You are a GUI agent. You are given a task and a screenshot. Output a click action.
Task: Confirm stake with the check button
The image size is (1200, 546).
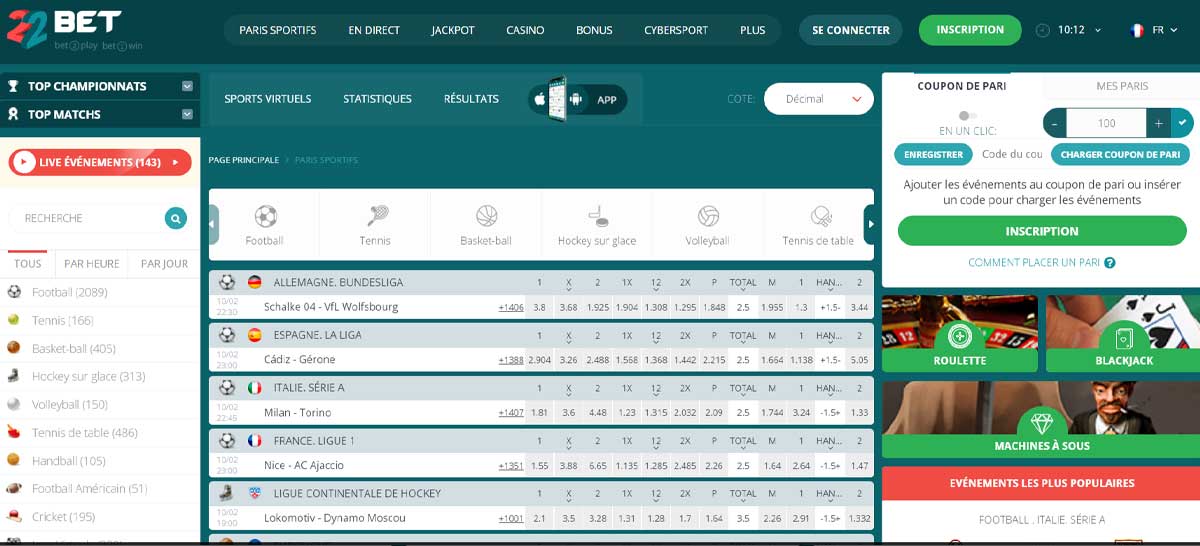click(1183, 123)
